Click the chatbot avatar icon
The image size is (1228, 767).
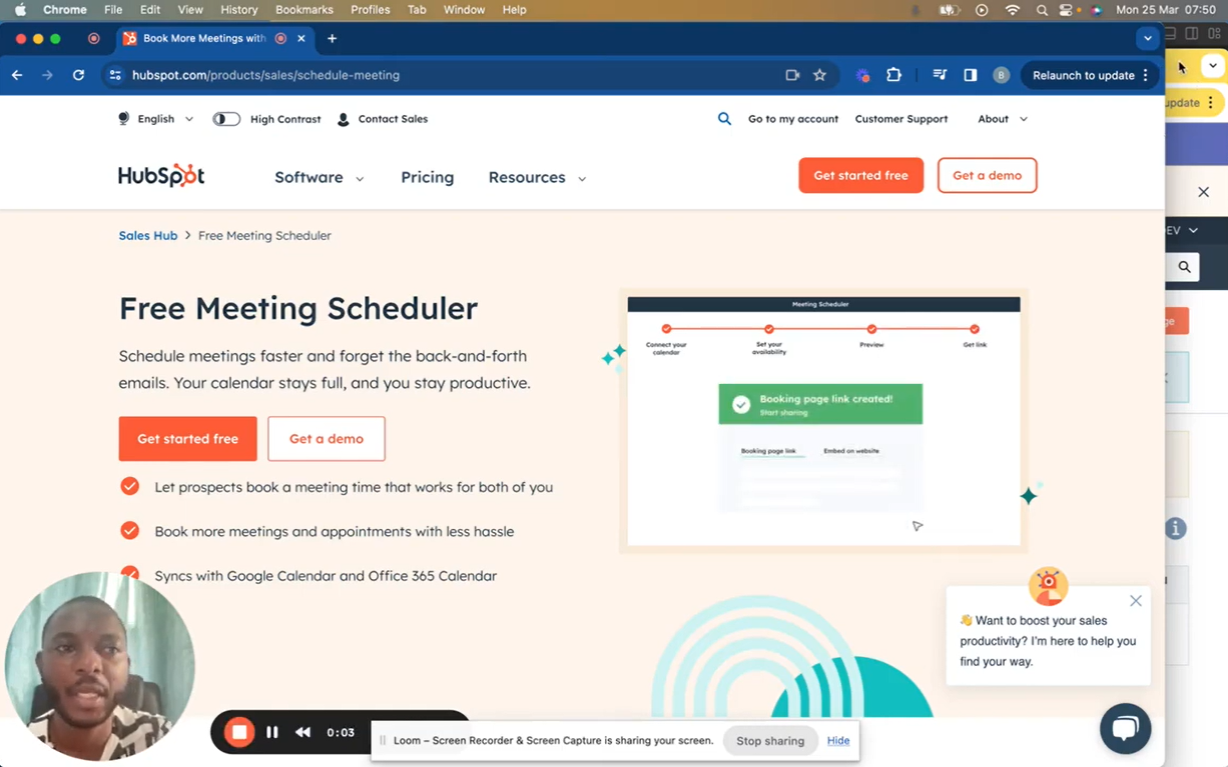click(1048, 586)
